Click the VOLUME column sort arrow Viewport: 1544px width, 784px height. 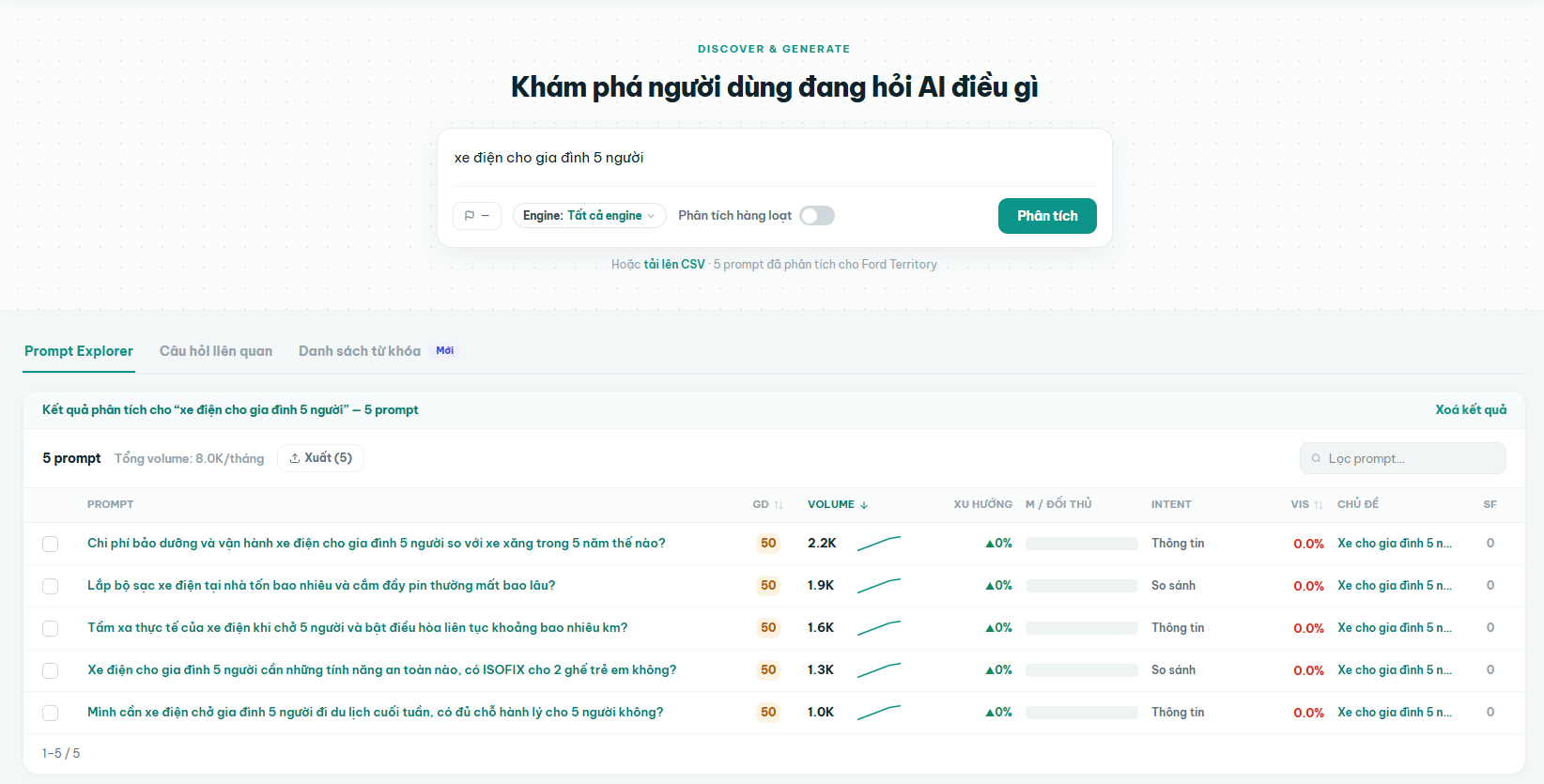pos(864,505)
